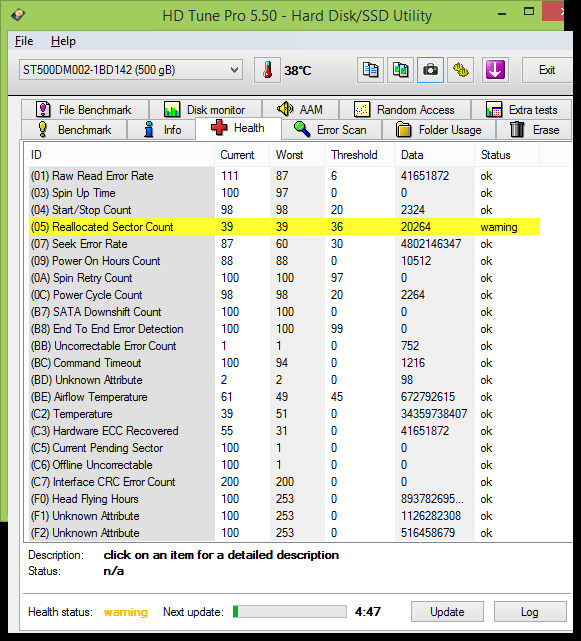Image resolution: width=581 pixels, height=641 pixels.
Task: Open the File menu
Action: (24, 41)
